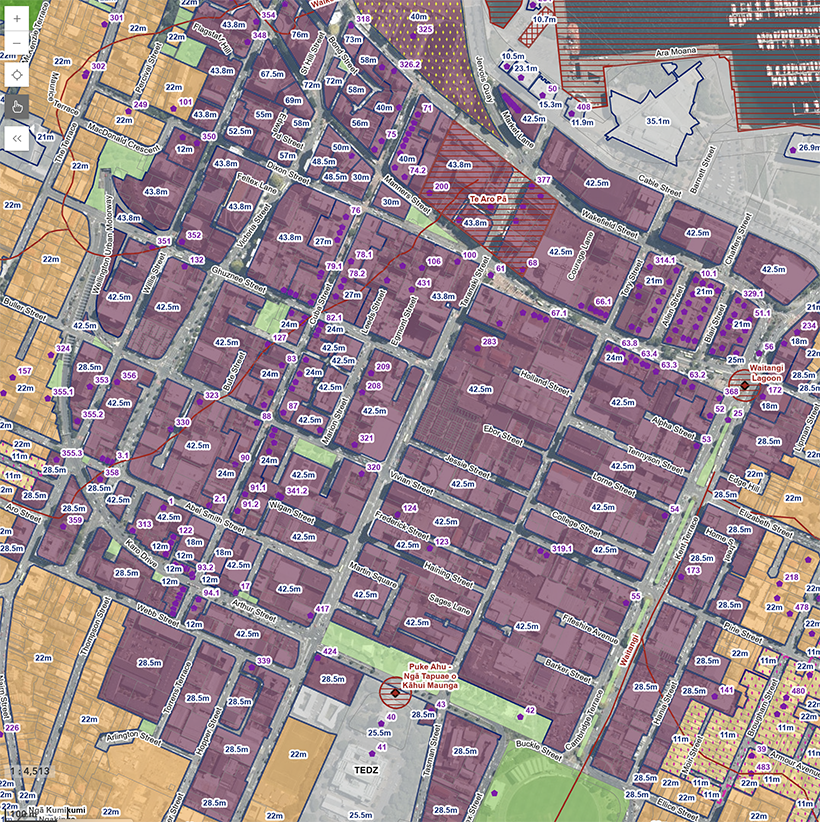Select the Ebor Street label
820x822 pixels.
pos(503,436)
